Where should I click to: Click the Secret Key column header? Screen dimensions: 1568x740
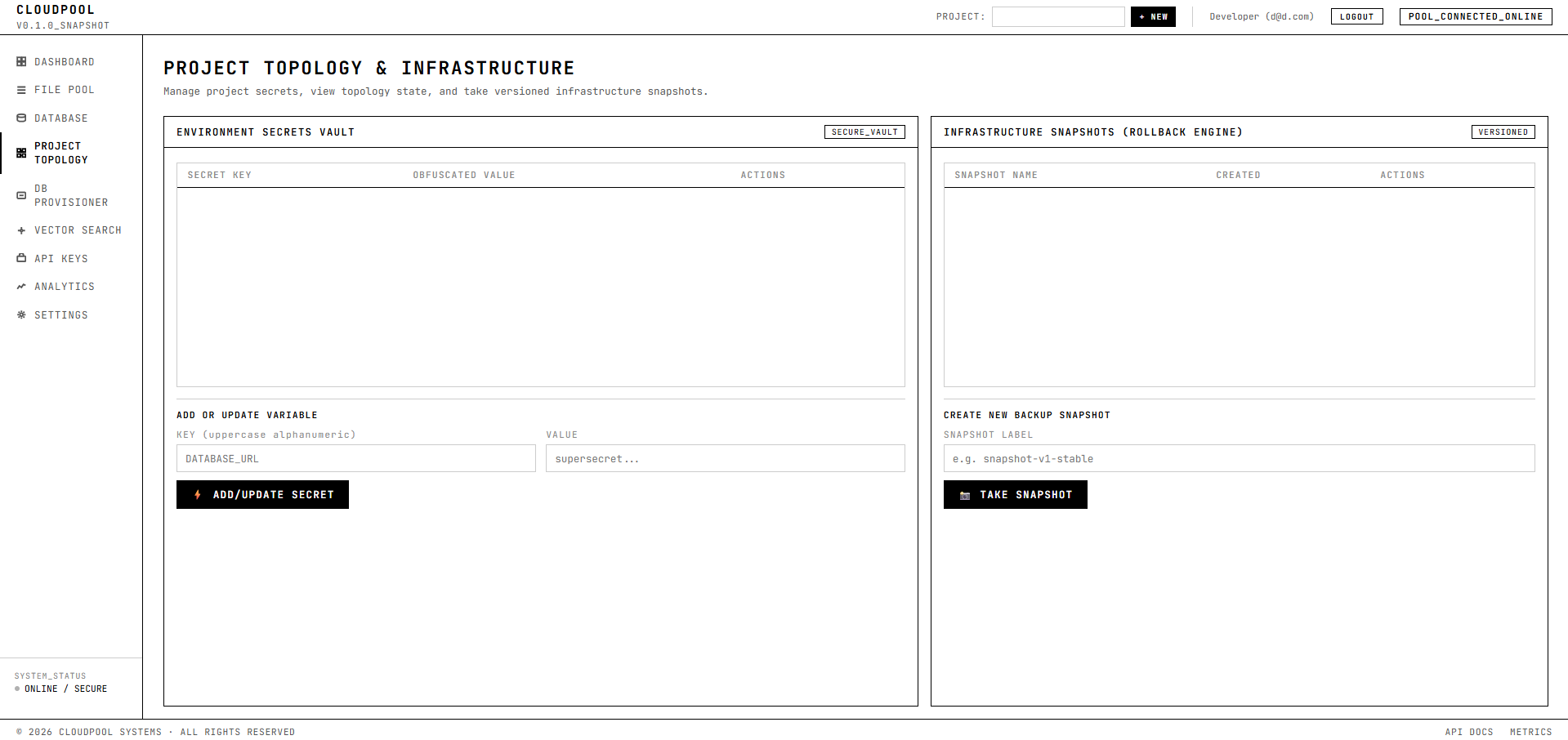pyautogui.click(x=220, y=175)
